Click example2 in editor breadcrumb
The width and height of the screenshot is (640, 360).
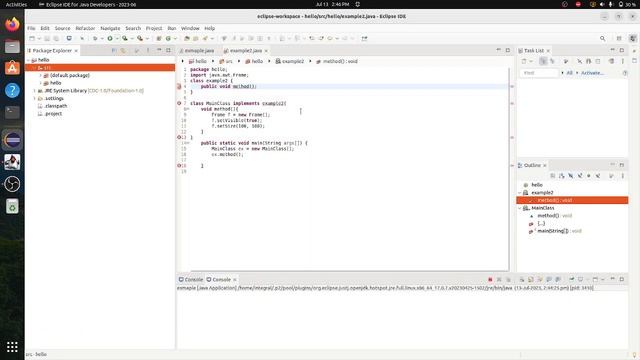click(x=290, y=61)
